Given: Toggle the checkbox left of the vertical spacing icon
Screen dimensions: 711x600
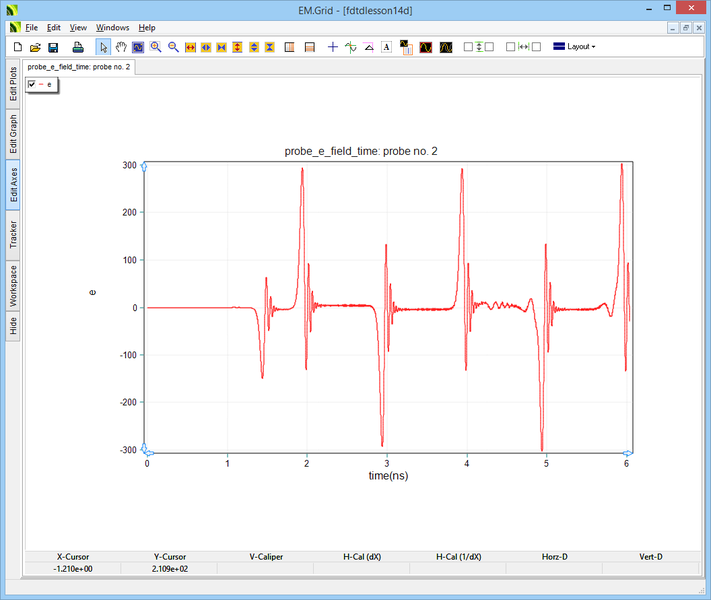Looking at the screenshot, I should pos(468,47).
